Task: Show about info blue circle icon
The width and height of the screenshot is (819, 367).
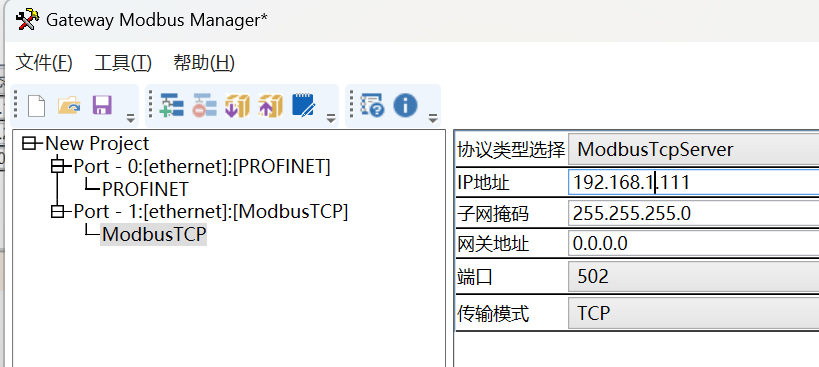Action: 405,105
